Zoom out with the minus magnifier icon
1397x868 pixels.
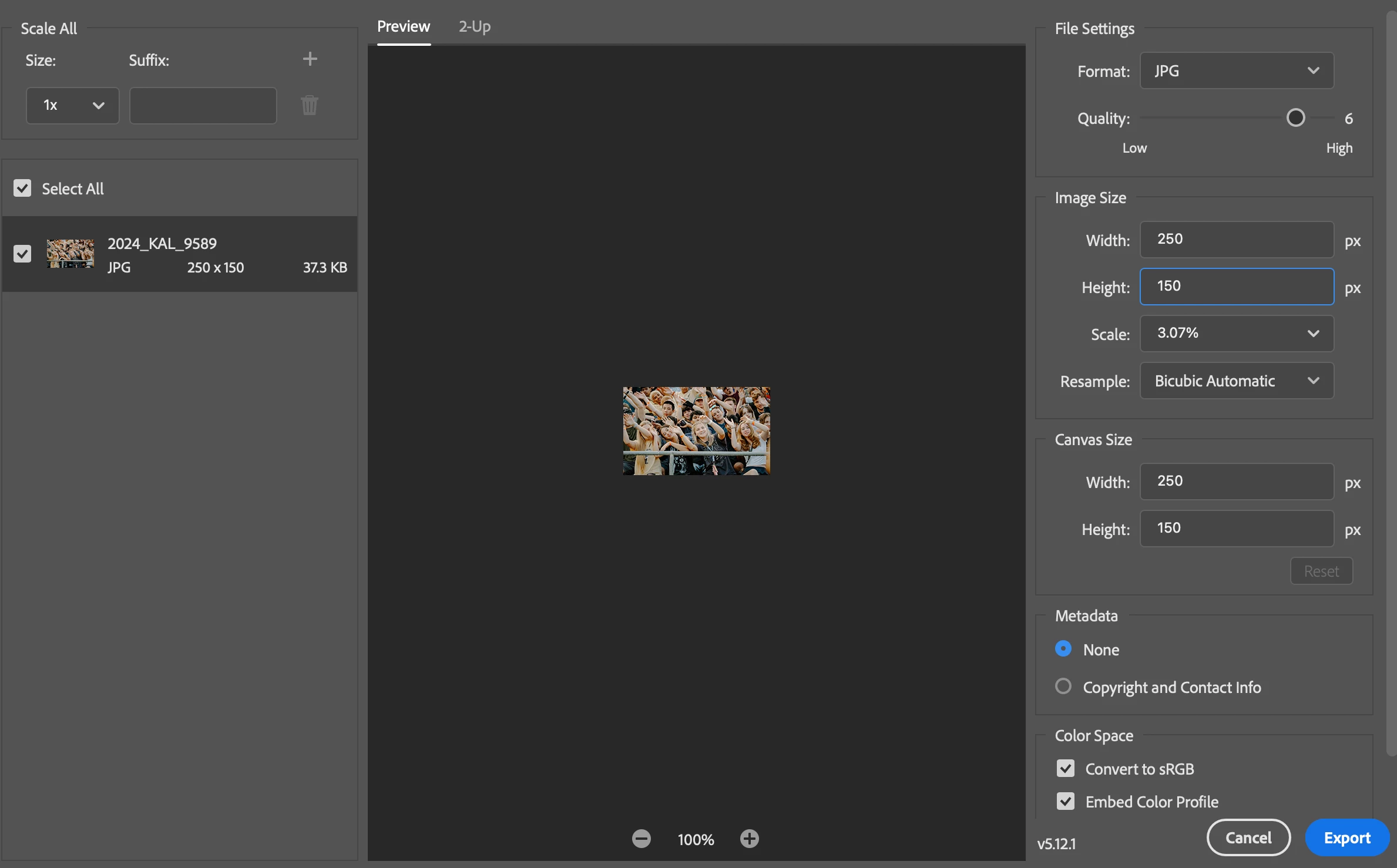pyautogui.click(x=641, y=839)
